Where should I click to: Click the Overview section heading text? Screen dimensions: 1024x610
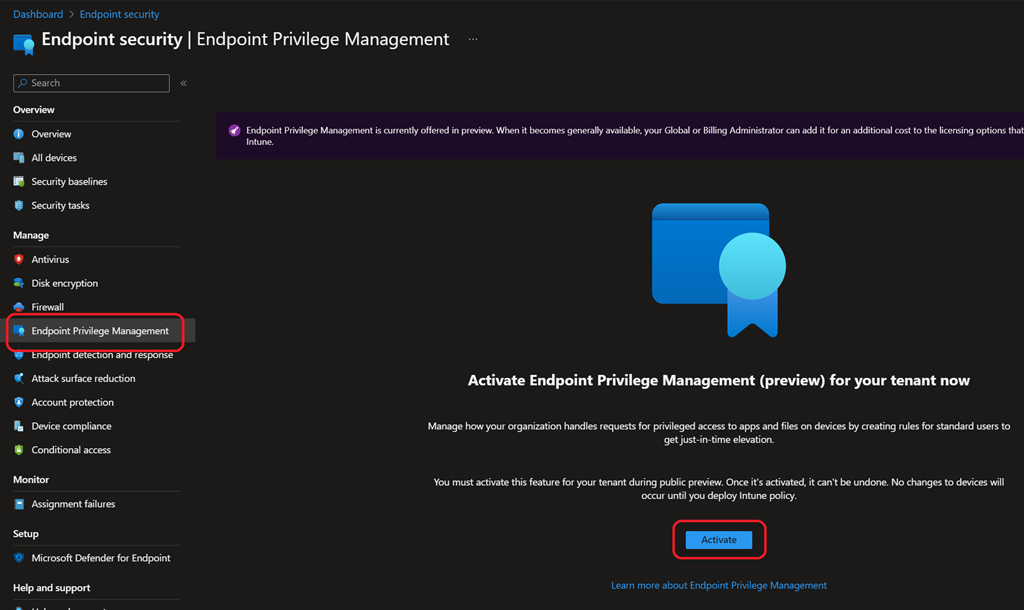pyautogui.click(x=33, y=110)
